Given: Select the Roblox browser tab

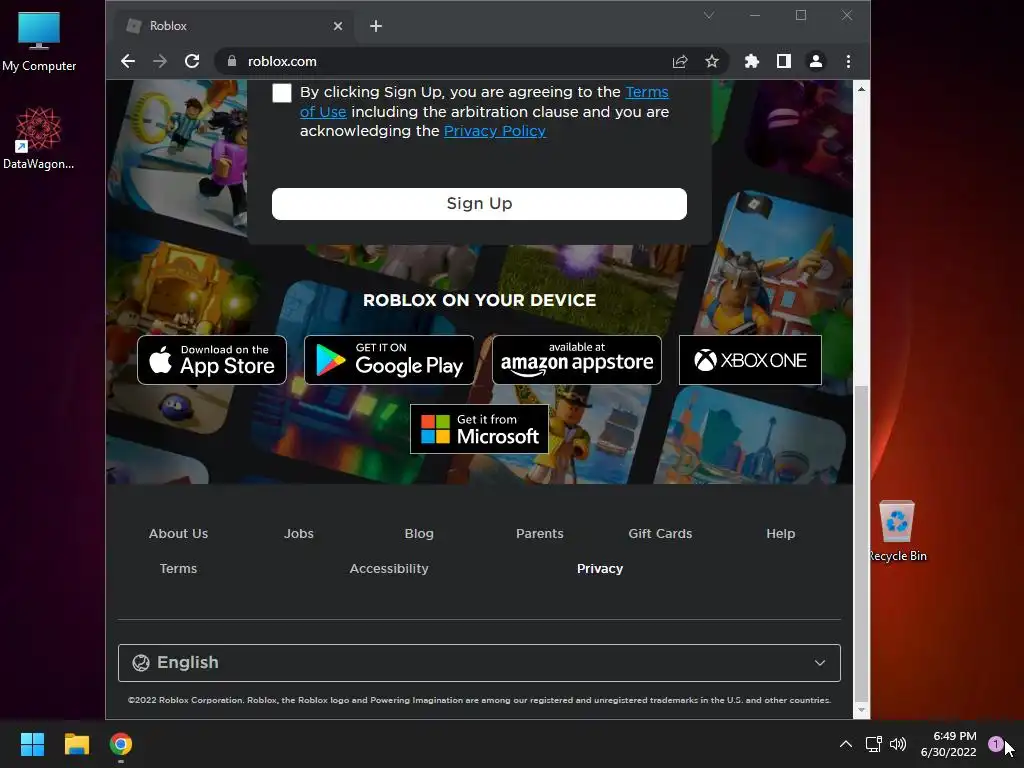Looking at the screenshot, I should (x=234, y=26).
